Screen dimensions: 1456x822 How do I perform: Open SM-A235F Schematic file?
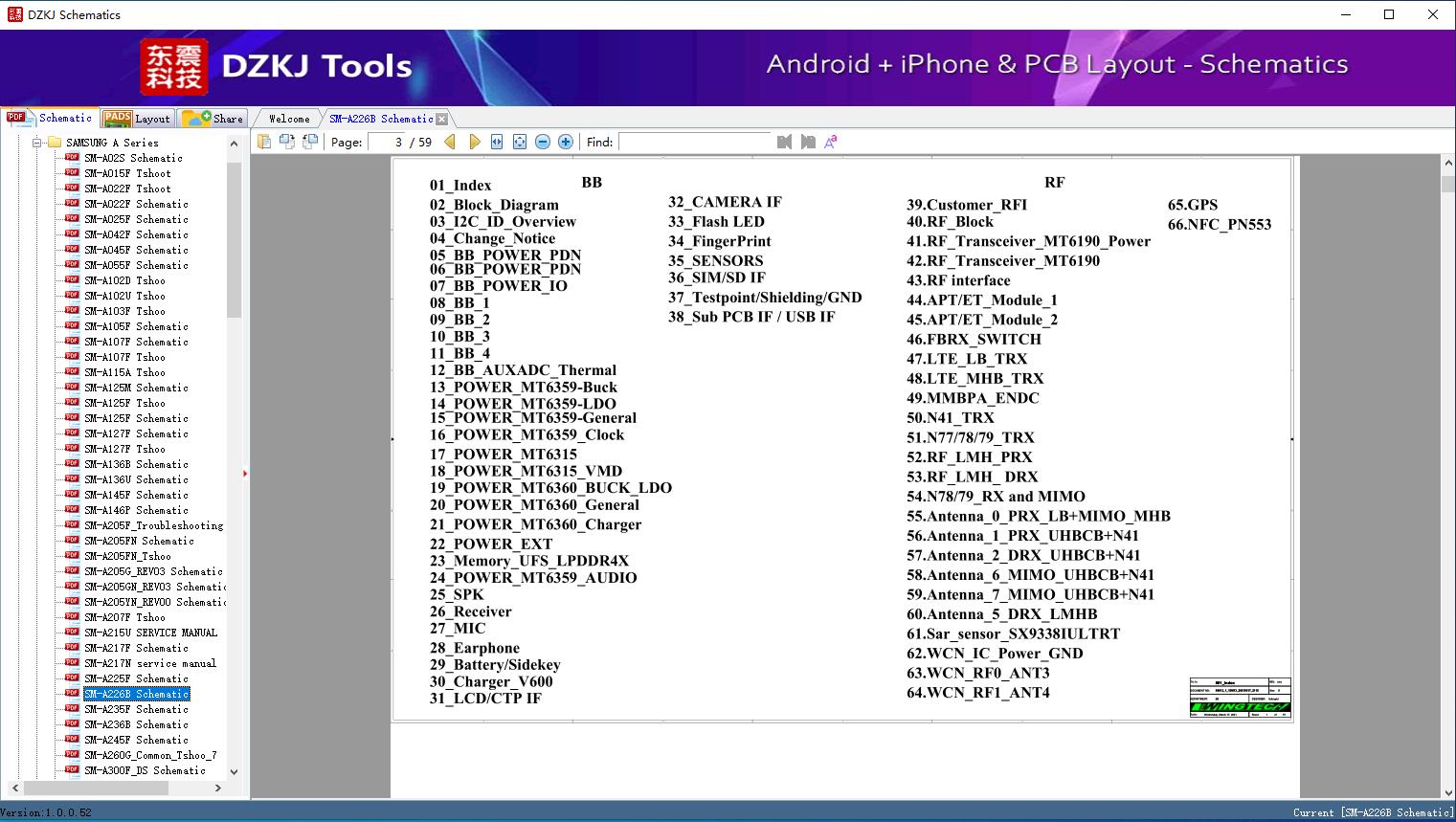136,709
